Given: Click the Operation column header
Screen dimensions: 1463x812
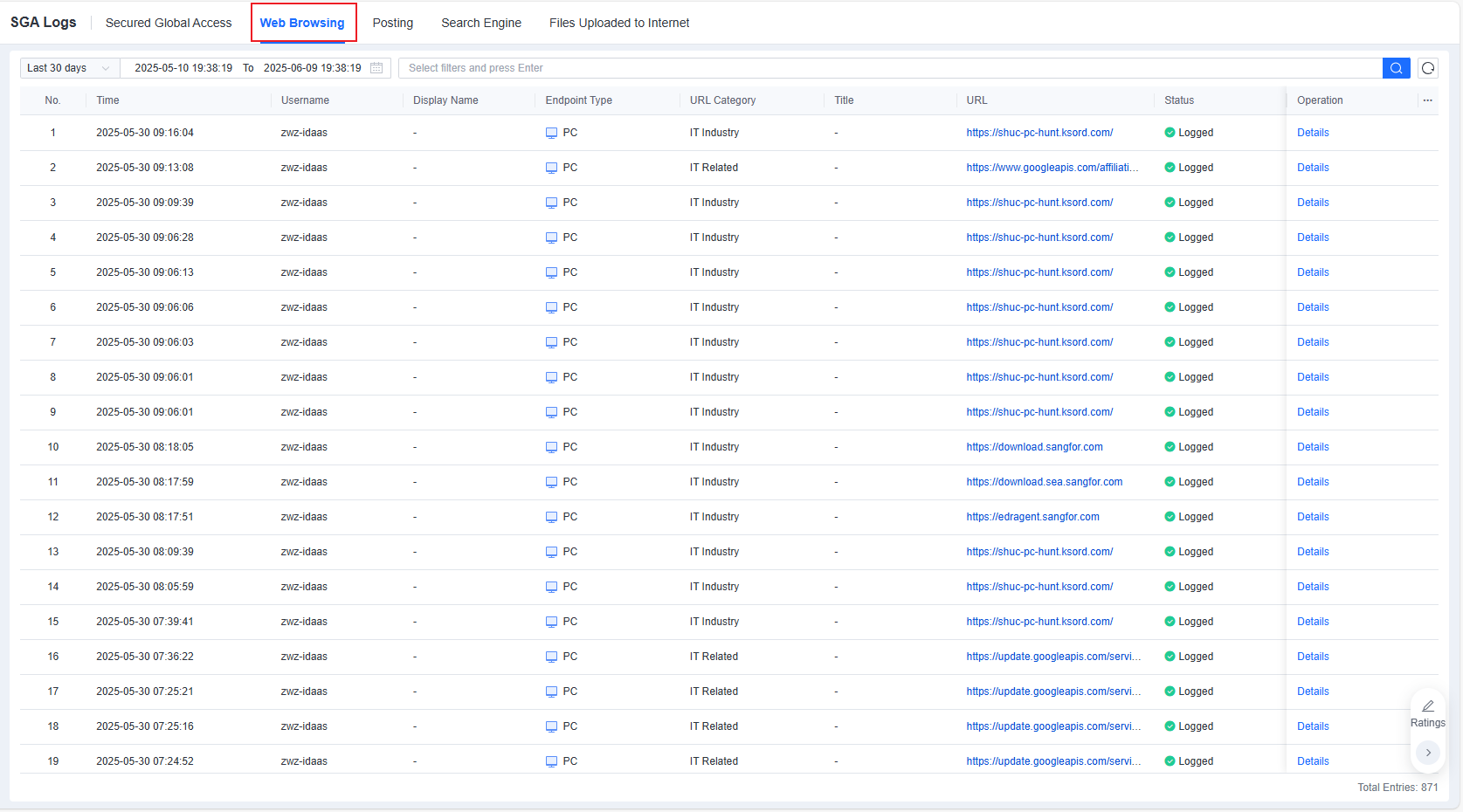Looking at the screenshot, I should click(x=1320, y=100).
